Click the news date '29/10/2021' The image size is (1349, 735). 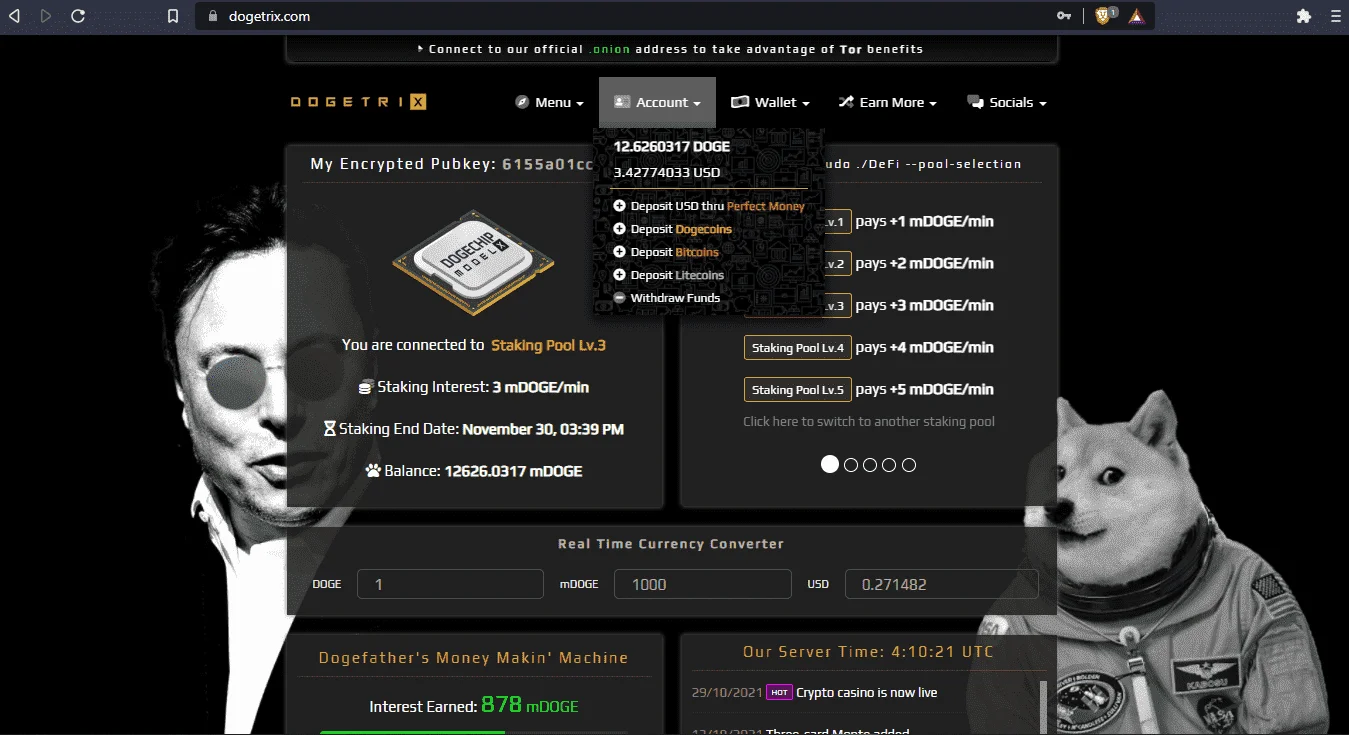coord(726,692)
